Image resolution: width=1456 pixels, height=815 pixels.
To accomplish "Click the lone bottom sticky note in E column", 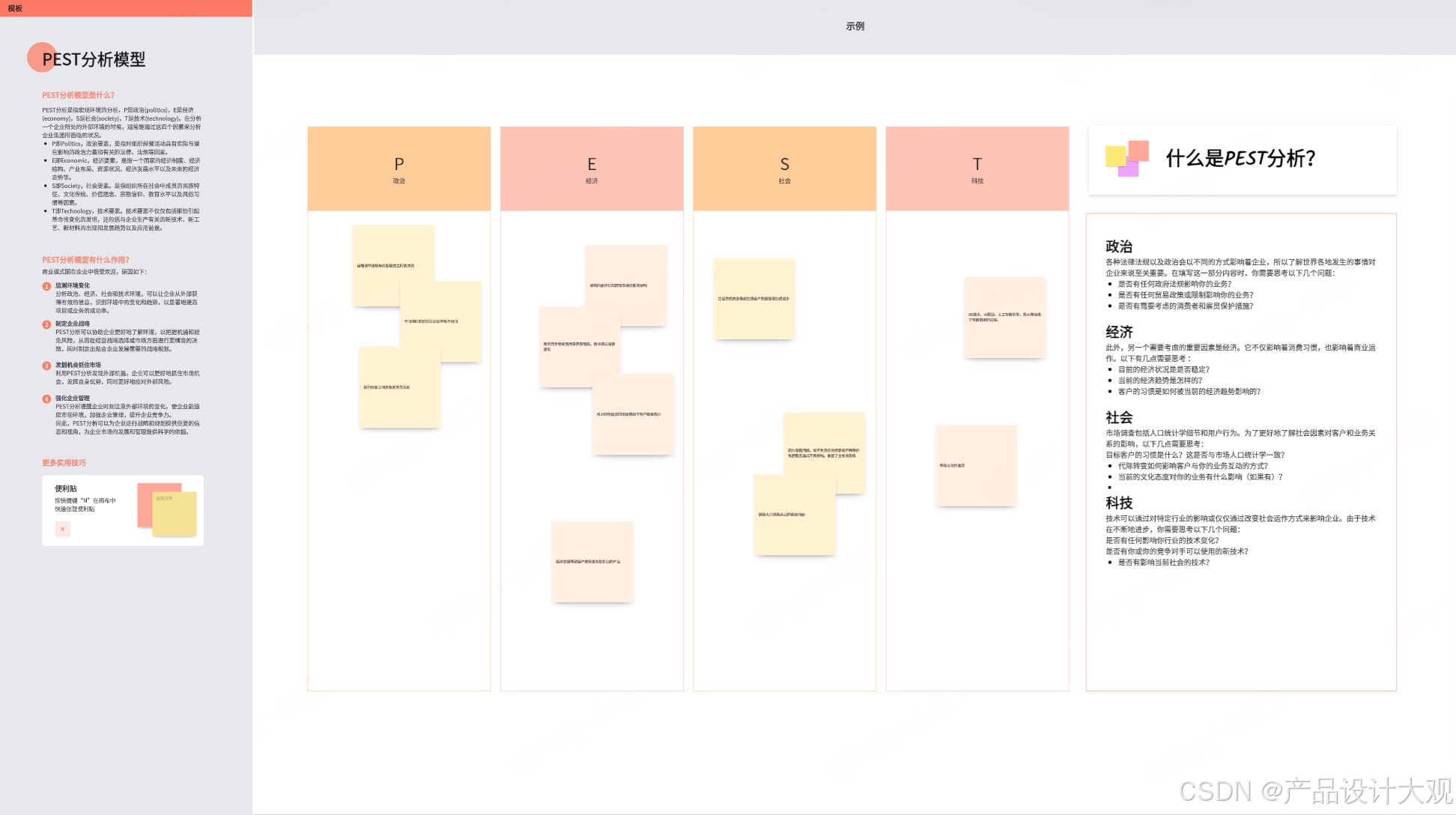I will click(x=592, y=562).
